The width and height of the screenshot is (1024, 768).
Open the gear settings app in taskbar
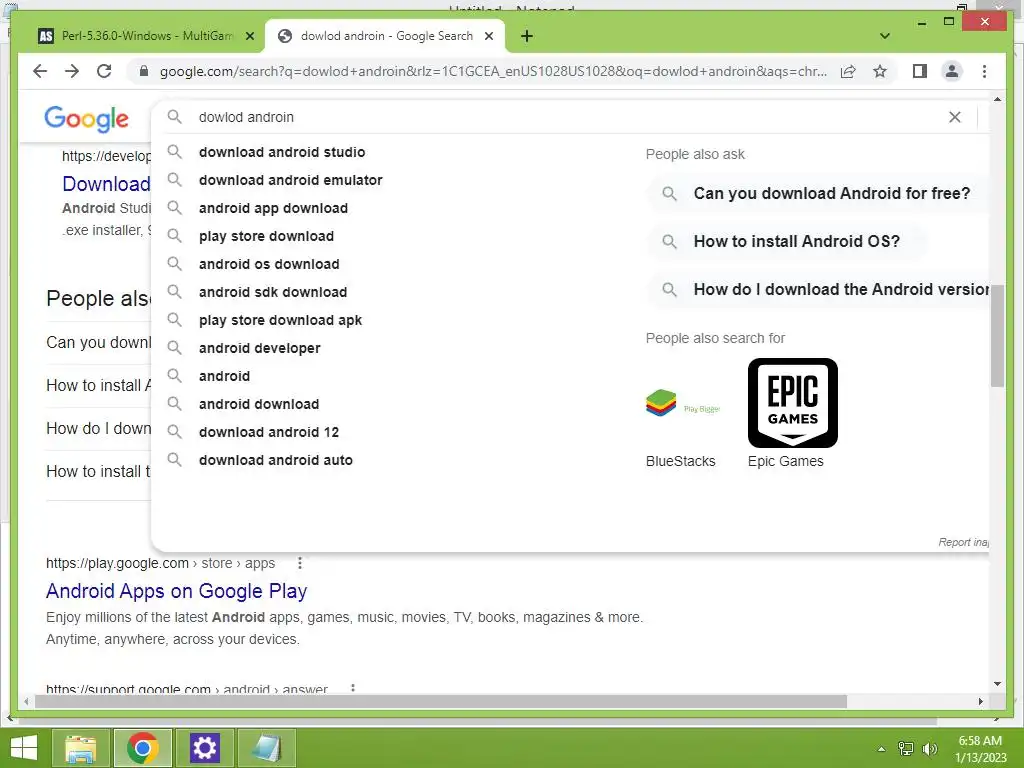click(204, 748)
